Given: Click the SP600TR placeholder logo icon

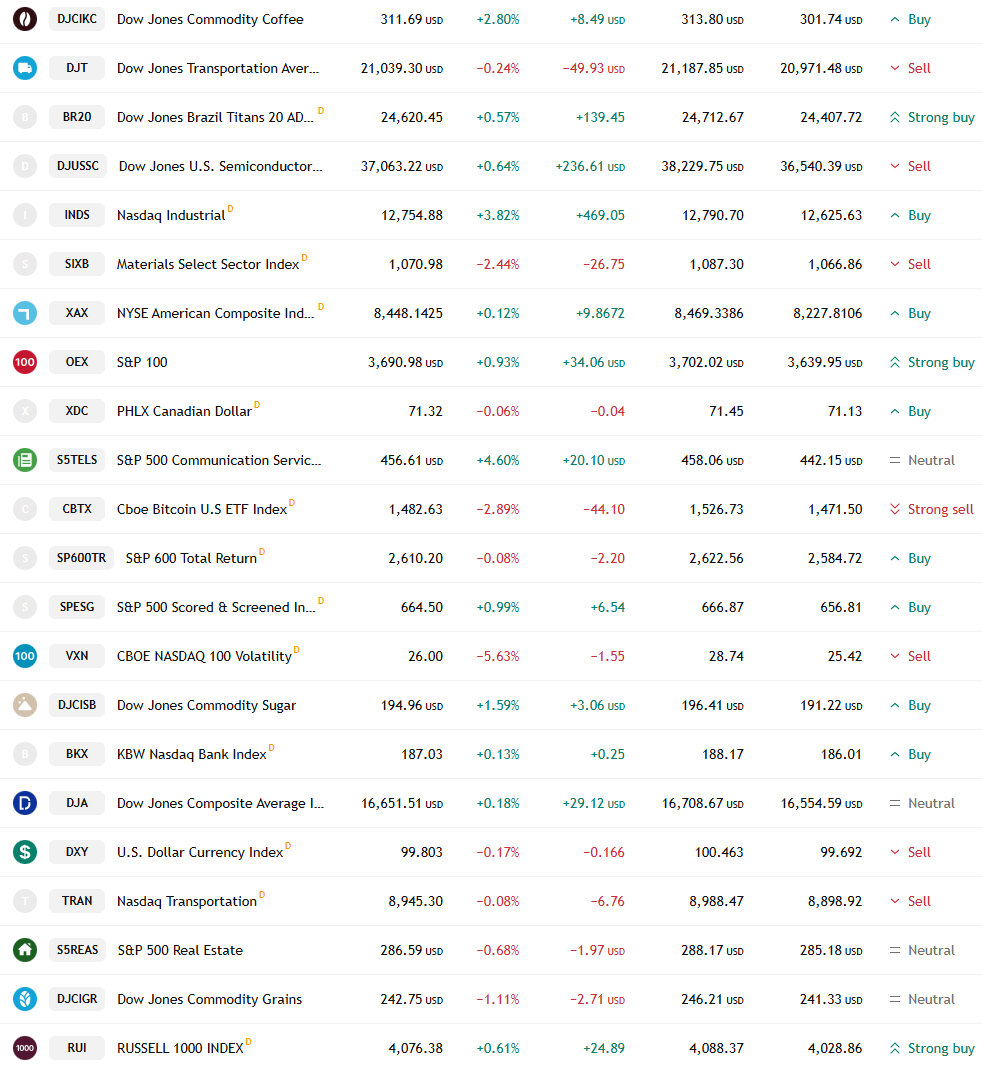Looking at the screenshot, I should click(x=25, y=558).
